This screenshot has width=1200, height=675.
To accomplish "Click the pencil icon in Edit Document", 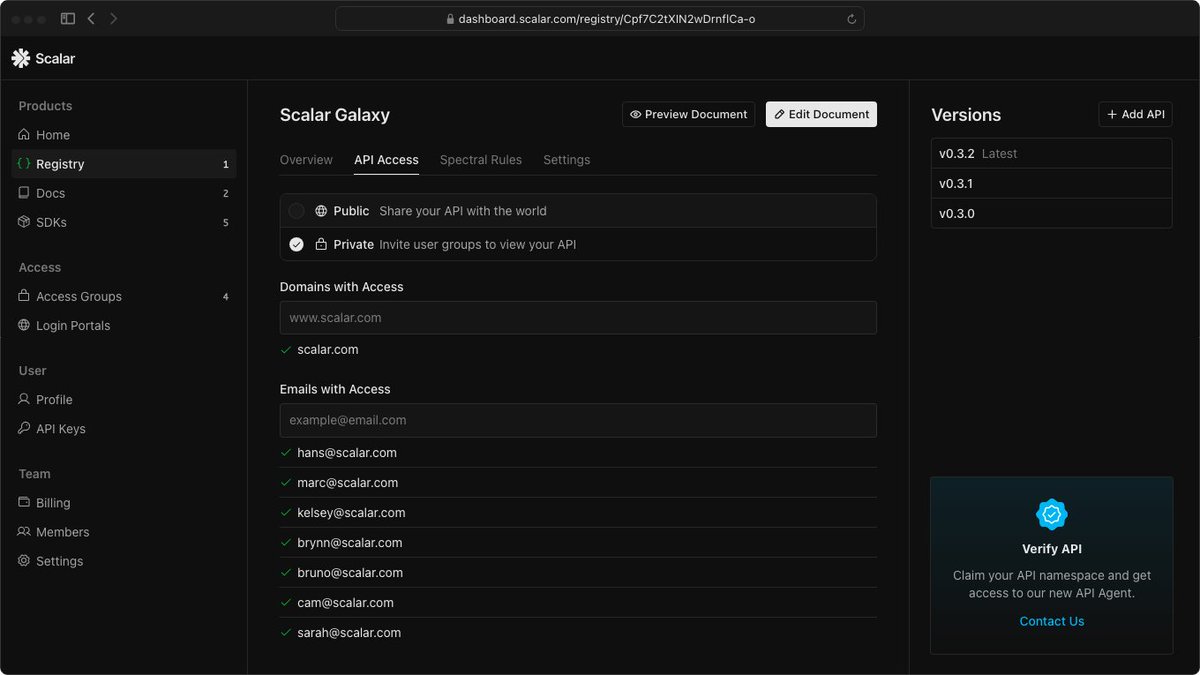I will click(780, 114).
